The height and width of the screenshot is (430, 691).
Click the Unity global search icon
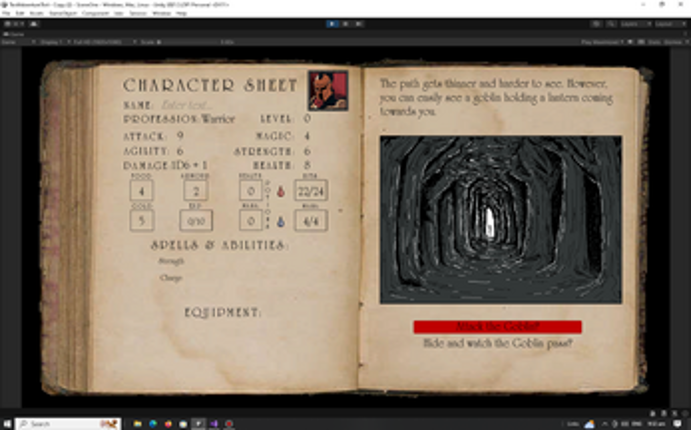point(611,24)
